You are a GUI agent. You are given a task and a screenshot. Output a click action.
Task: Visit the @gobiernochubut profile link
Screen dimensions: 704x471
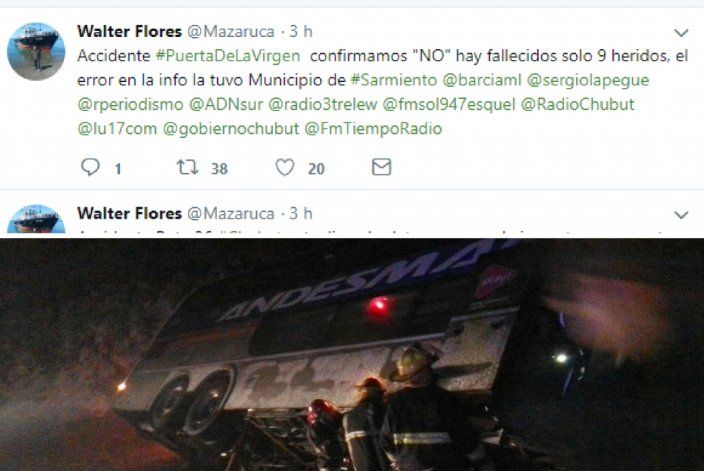231,129
